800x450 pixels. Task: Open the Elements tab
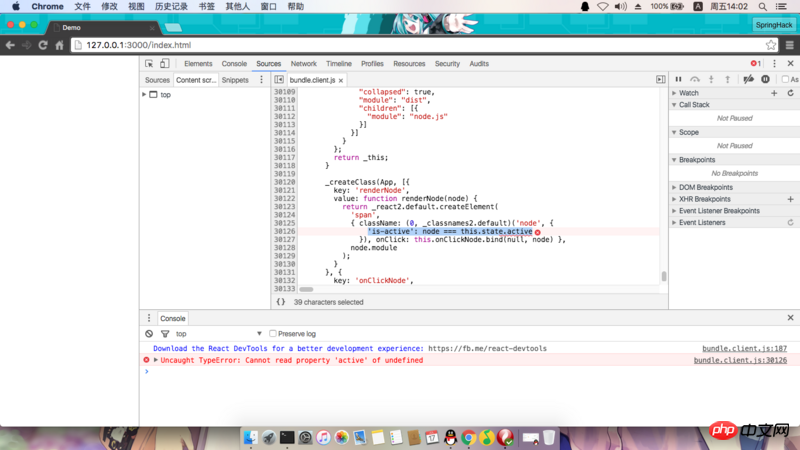click(198, 63)
